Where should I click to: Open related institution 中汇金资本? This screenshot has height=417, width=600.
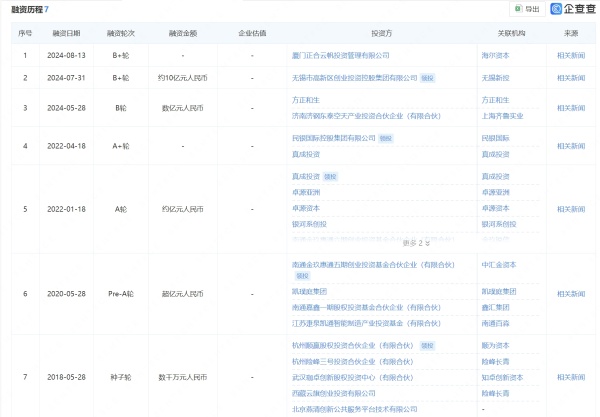pos(499,265)
